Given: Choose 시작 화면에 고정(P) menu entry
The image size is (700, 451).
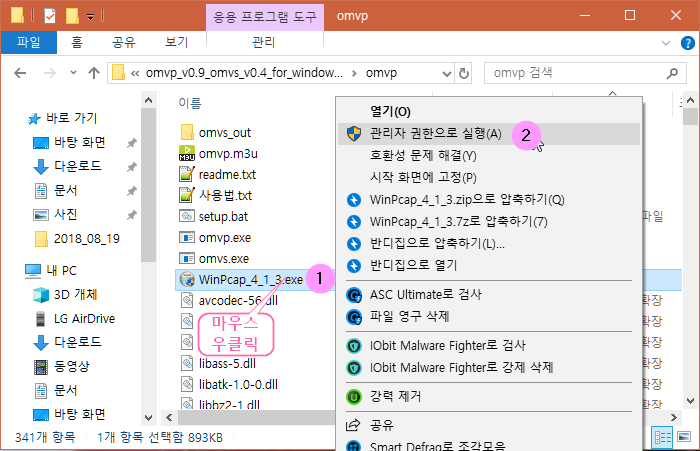Looking at the screenshot, I should click(x=489, y=177).
